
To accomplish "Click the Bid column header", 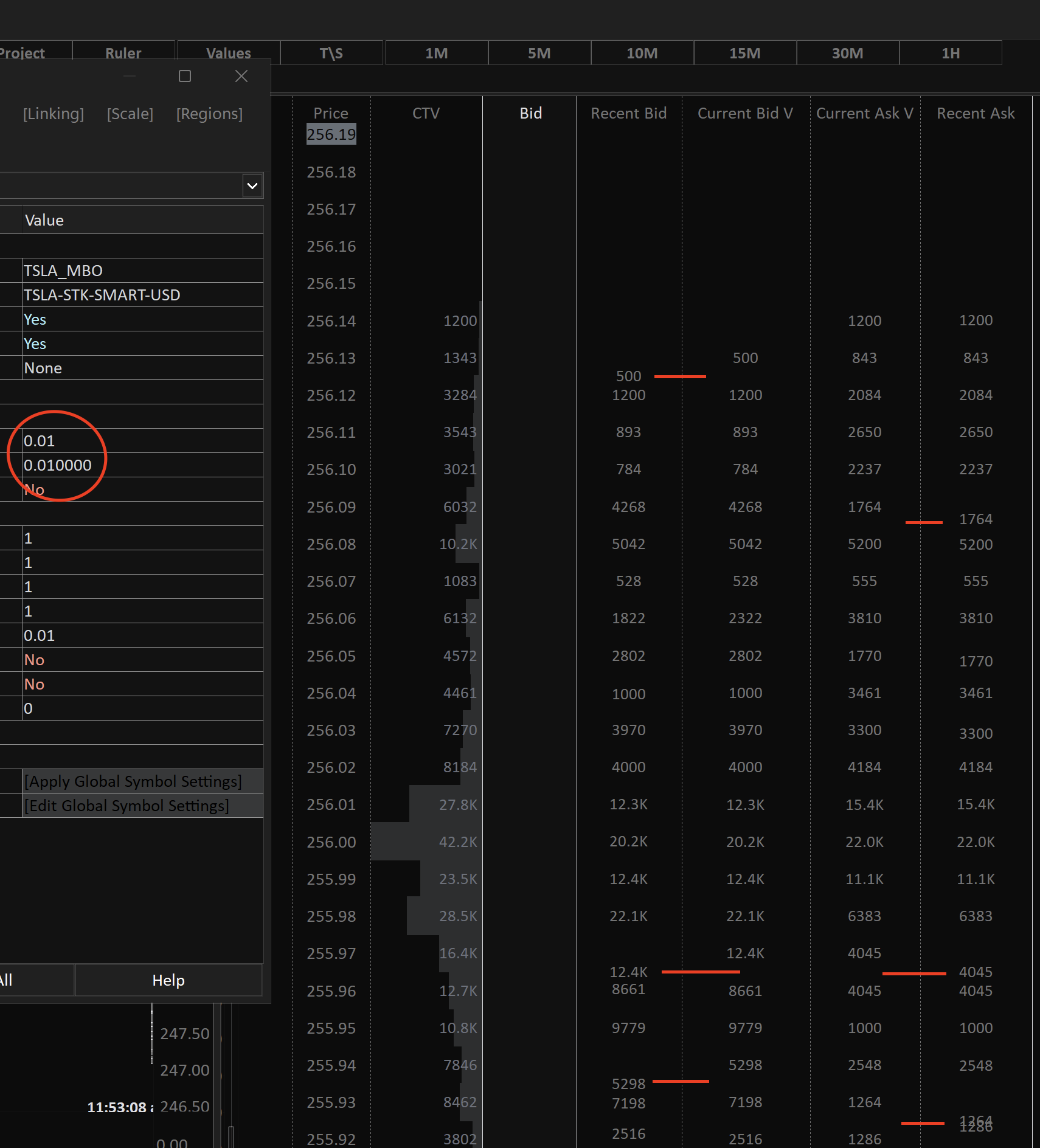I will coord(530,113).
